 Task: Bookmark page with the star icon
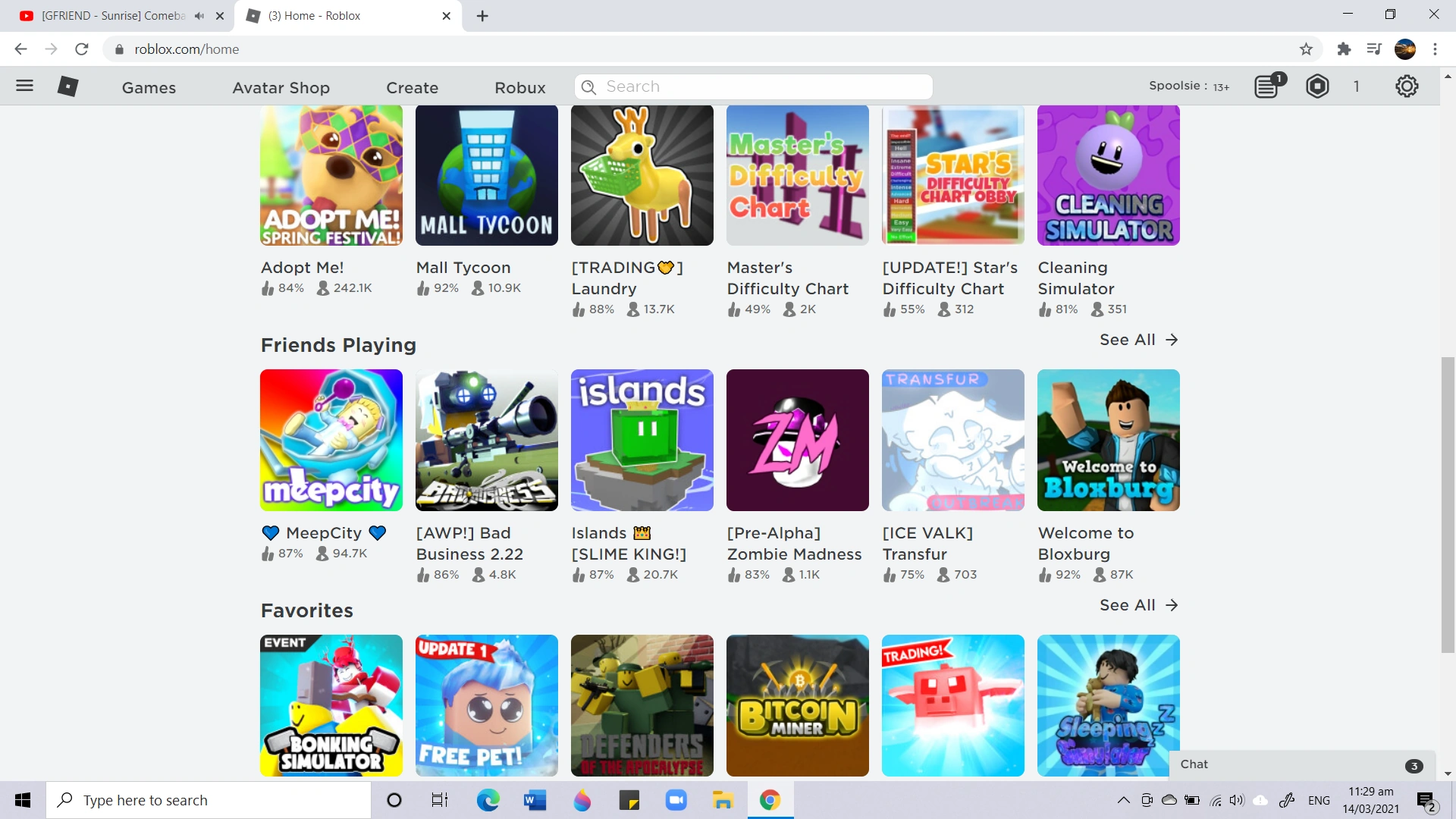1306,49
